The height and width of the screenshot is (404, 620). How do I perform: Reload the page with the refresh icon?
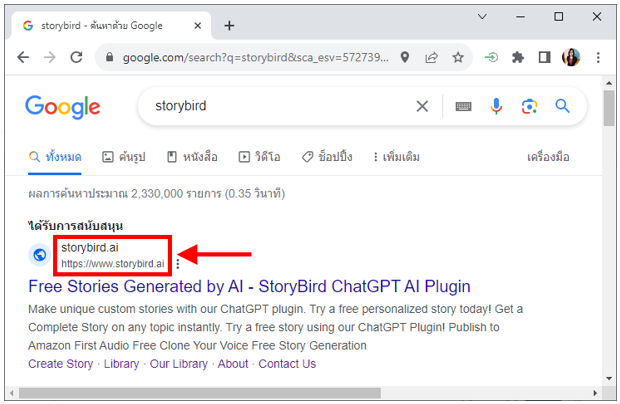pos(76,58)
